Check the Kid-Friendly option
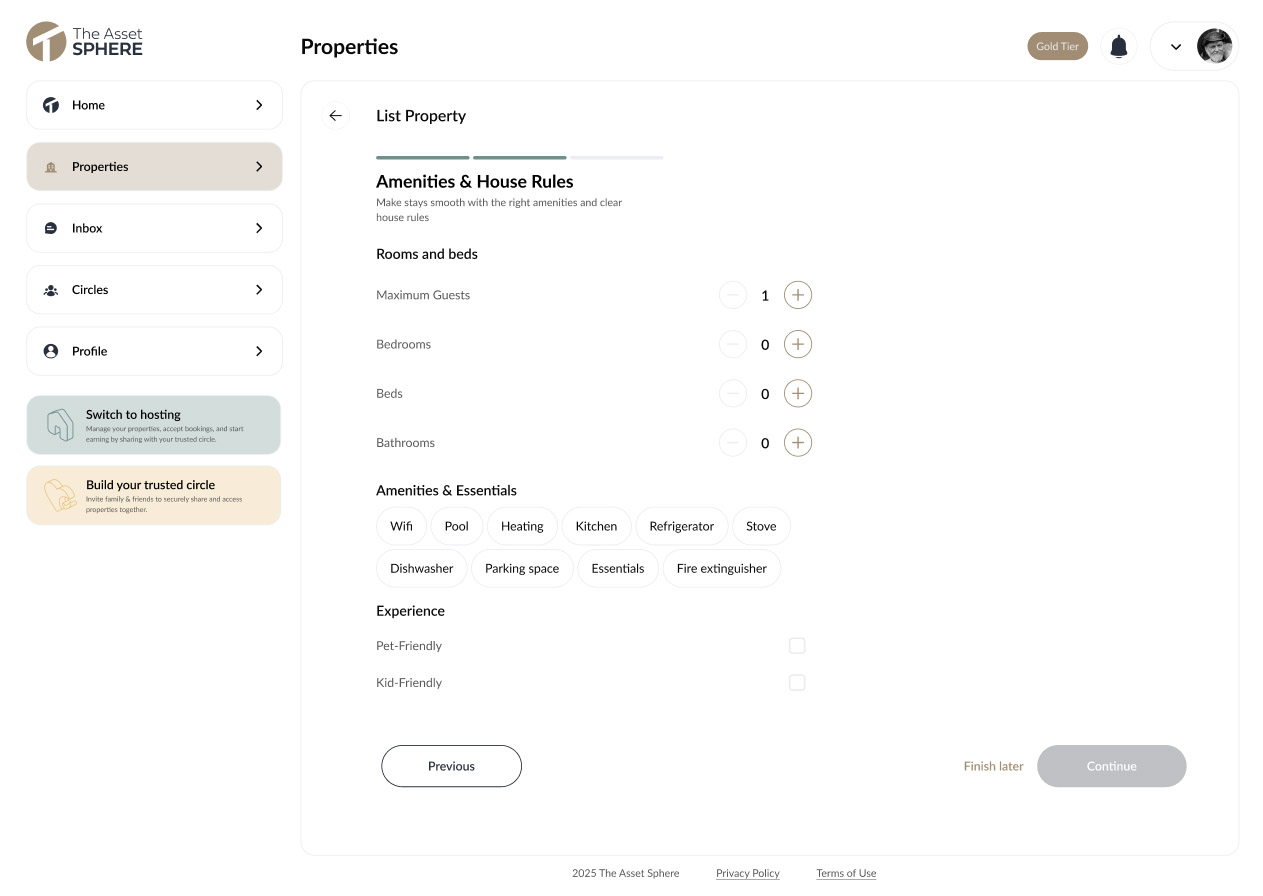This screenshot has width=1263, height=896. point(797,683)
